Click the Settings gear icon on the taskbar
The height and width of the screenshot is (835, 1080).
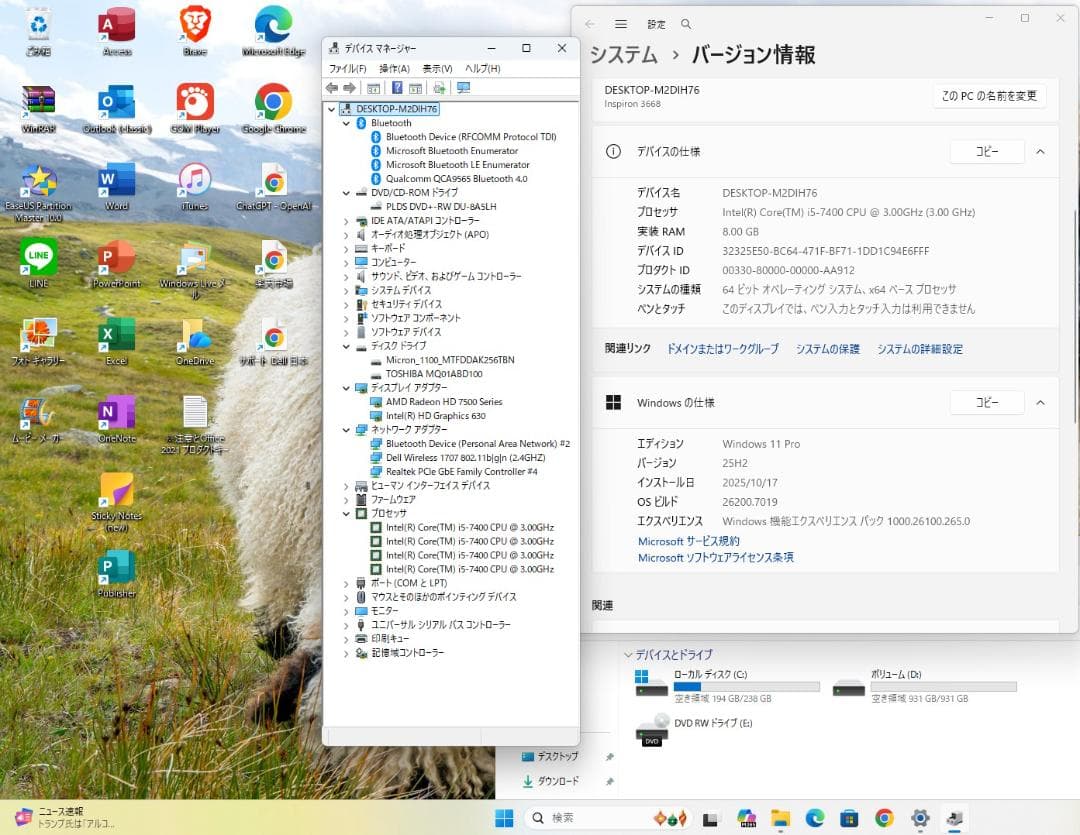(919, 818)
